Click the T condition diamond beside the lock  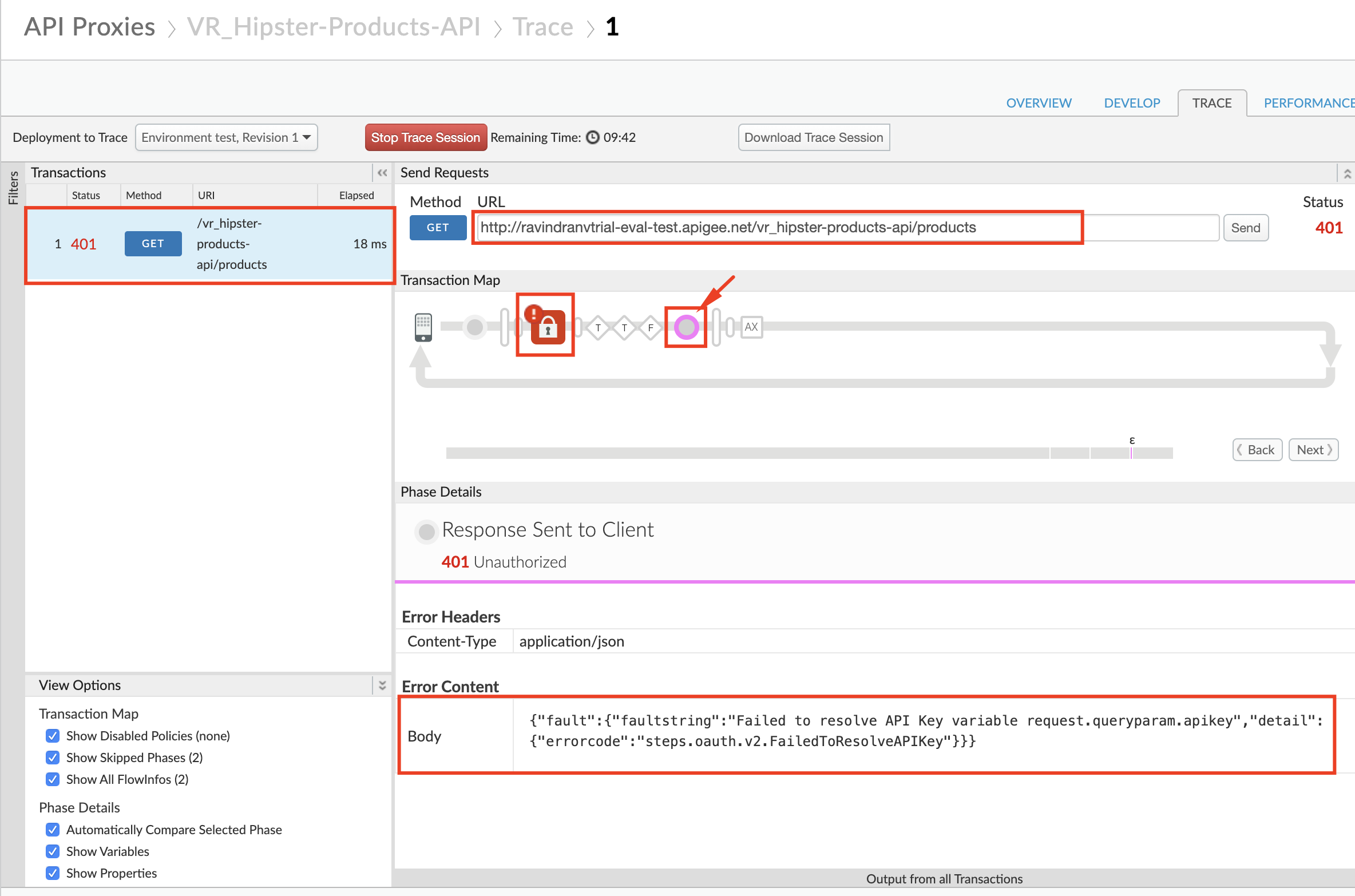[598, 328]
